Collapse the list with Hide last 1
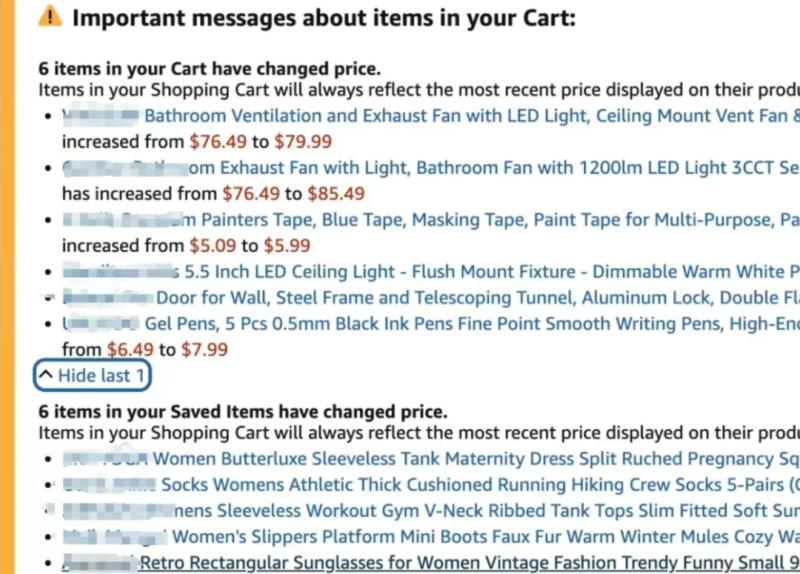Screen dimensions: 800x574 coord(92,375)
